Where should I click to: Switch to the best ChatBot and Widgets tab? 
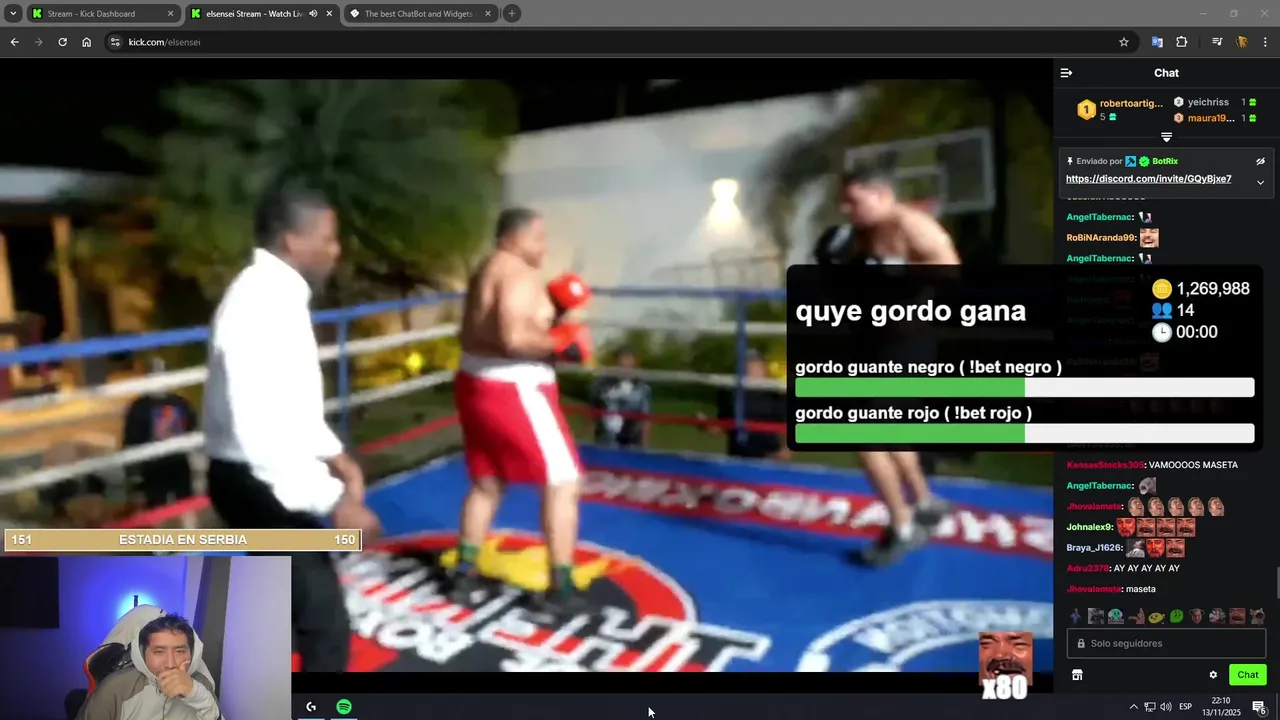click(420, 14)
